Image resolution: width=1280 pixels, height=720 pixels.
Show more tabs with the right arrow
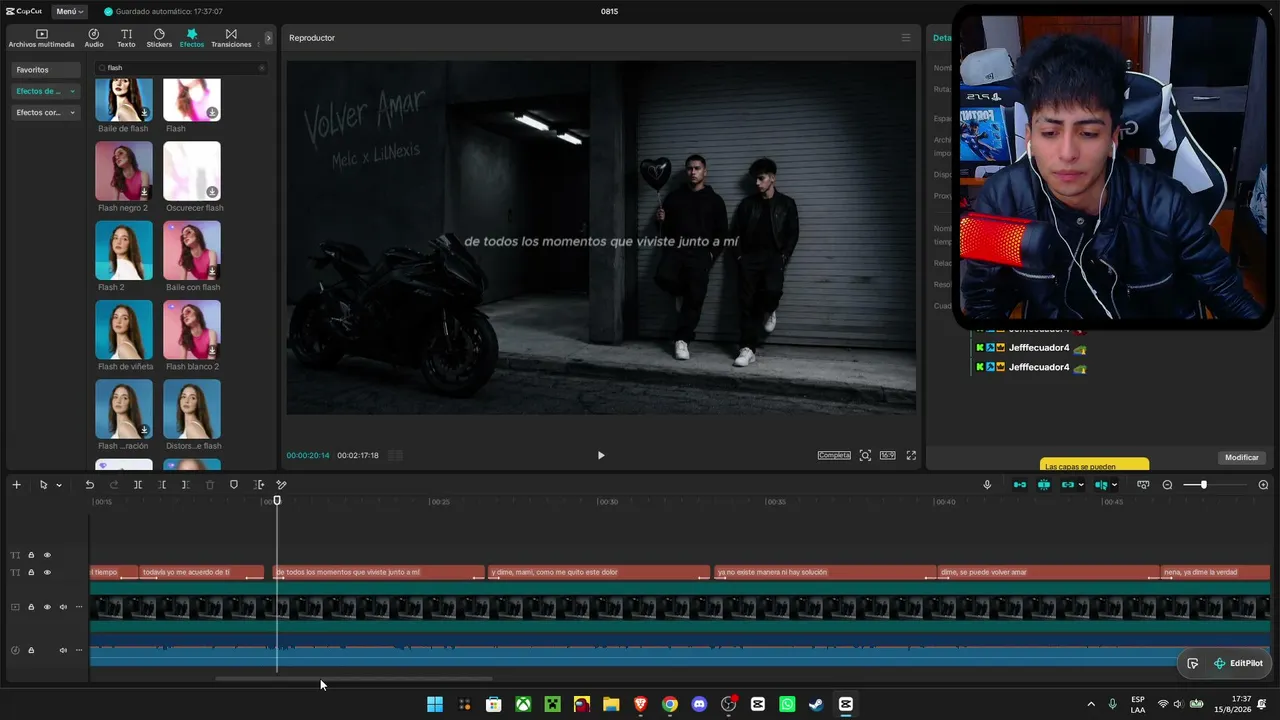pos(268,38)
